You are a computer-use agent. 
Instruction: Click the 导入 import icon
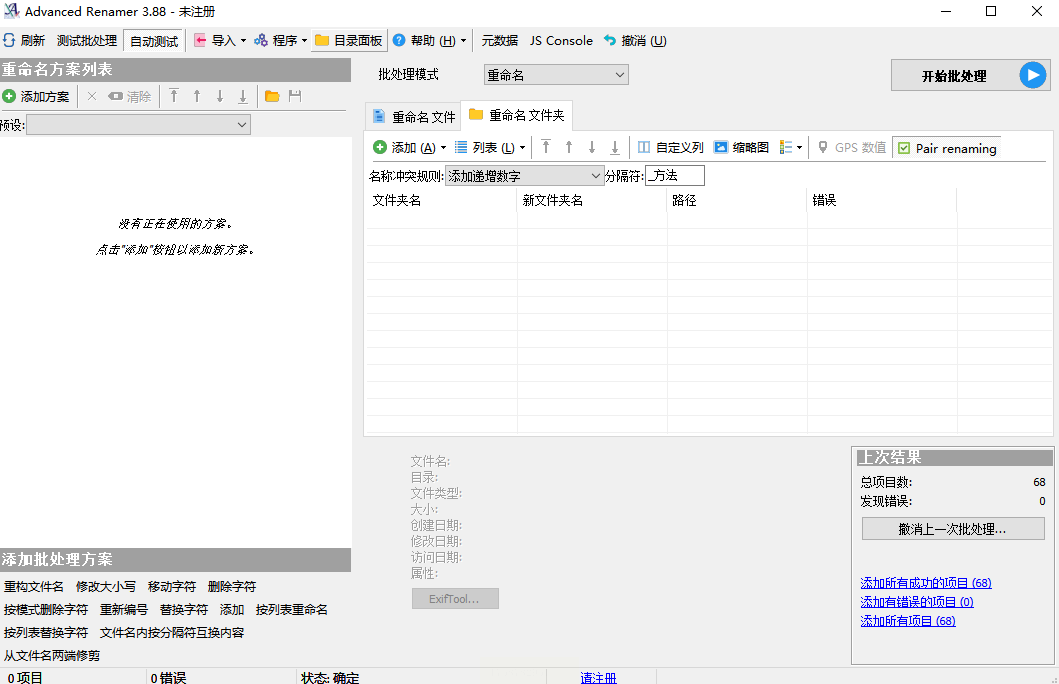click(x=200, y=41)
